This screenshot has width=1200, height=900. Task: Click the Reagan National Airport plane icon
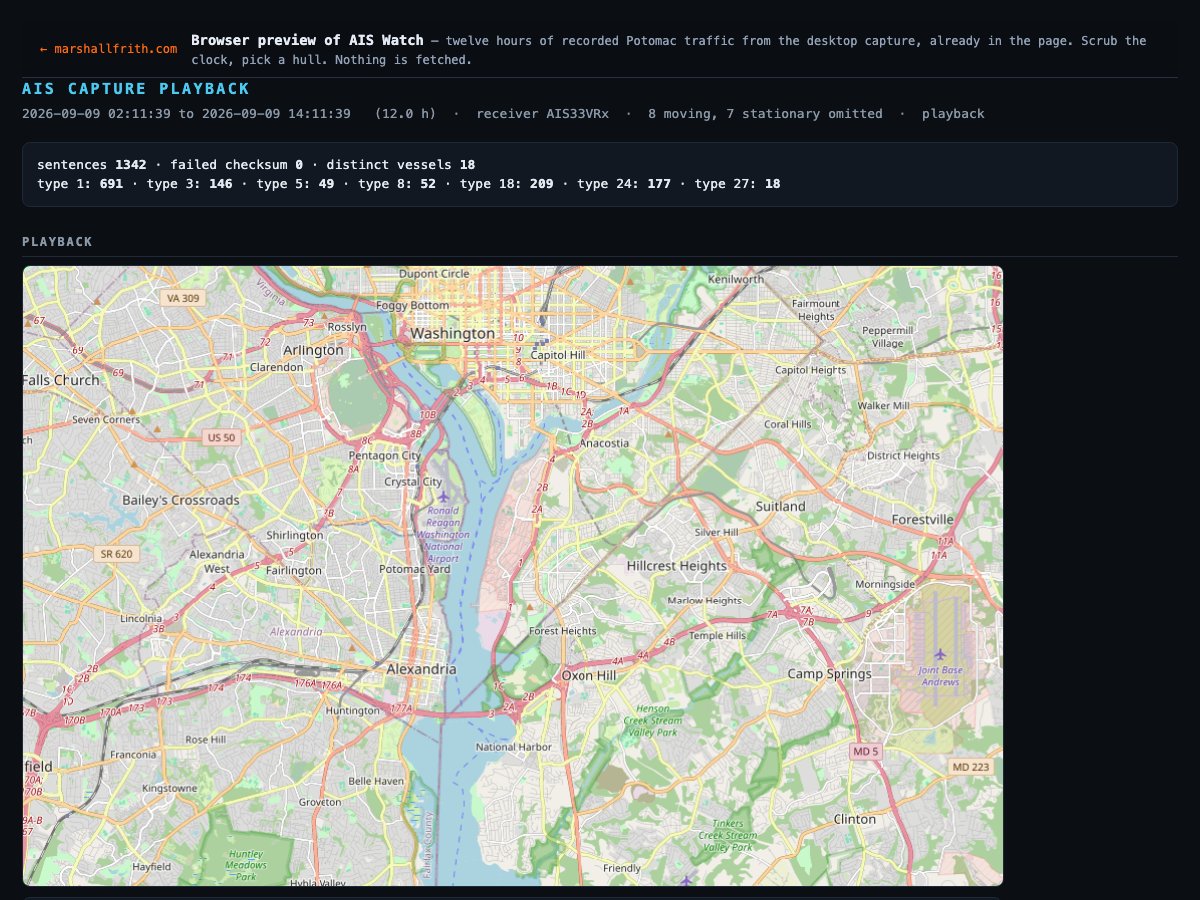coord(443,497)
